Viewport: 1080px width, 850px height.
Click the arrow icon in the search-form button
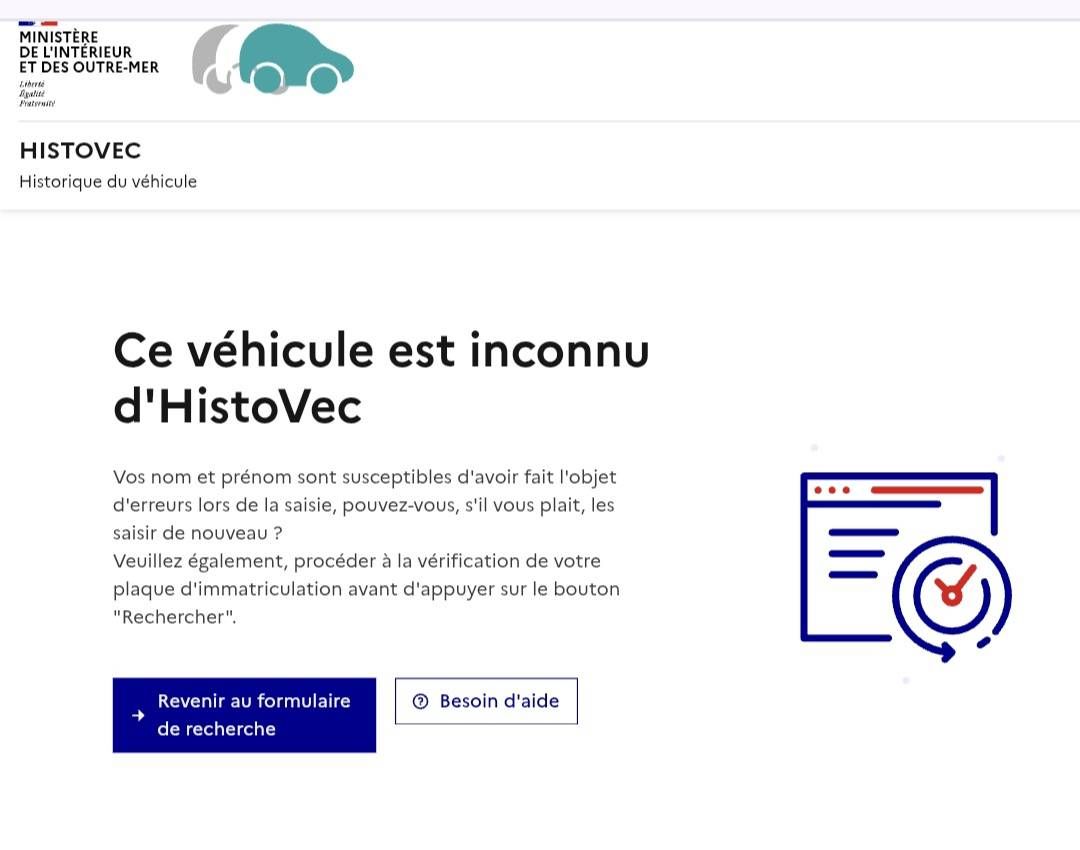pos(138,715)
